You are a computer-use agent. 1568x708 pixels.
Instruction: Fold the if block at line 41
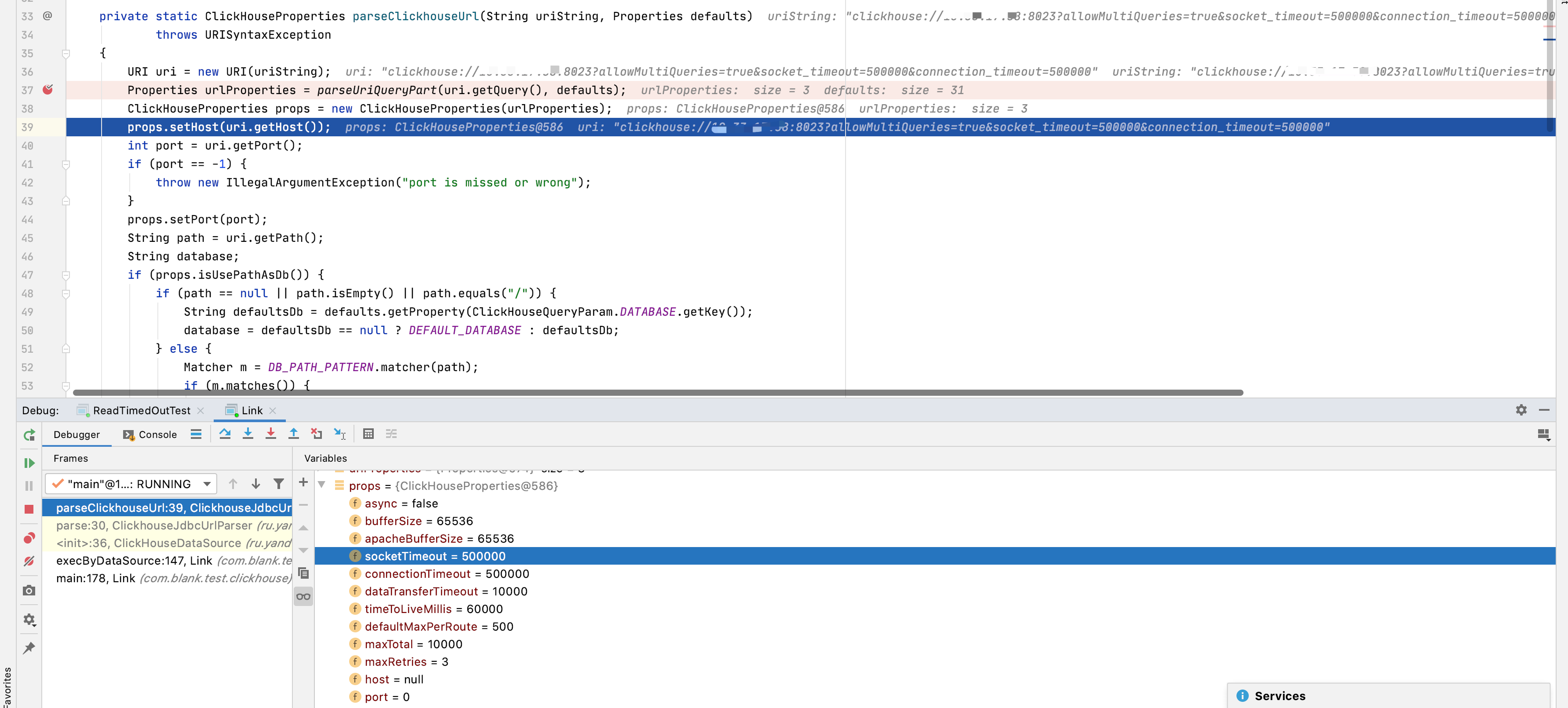66,164
